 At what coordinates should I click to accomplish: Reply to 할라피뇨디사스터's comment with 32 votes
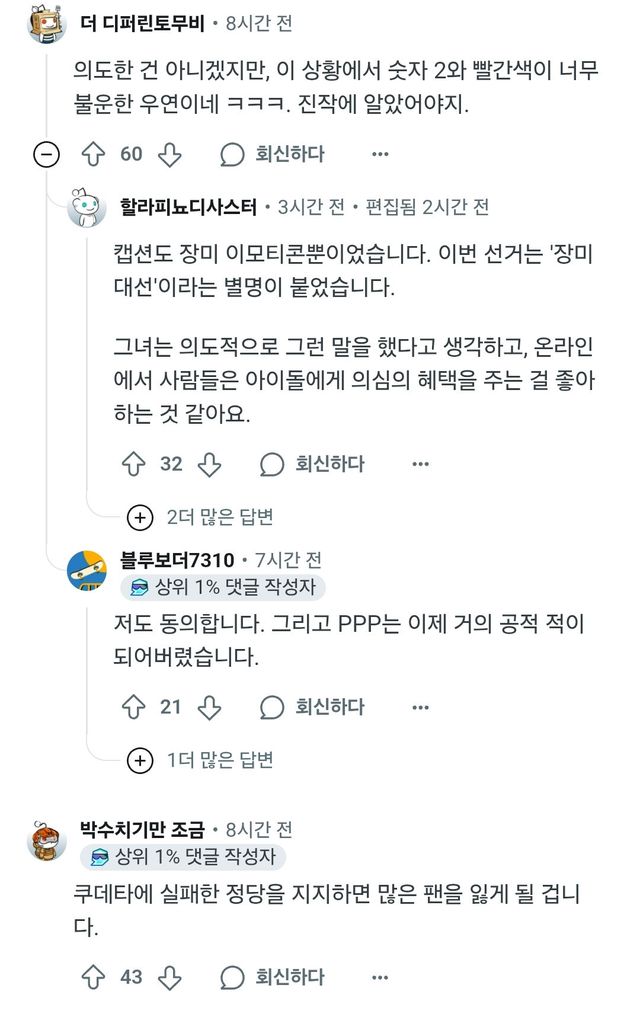(x=312, y=464)
